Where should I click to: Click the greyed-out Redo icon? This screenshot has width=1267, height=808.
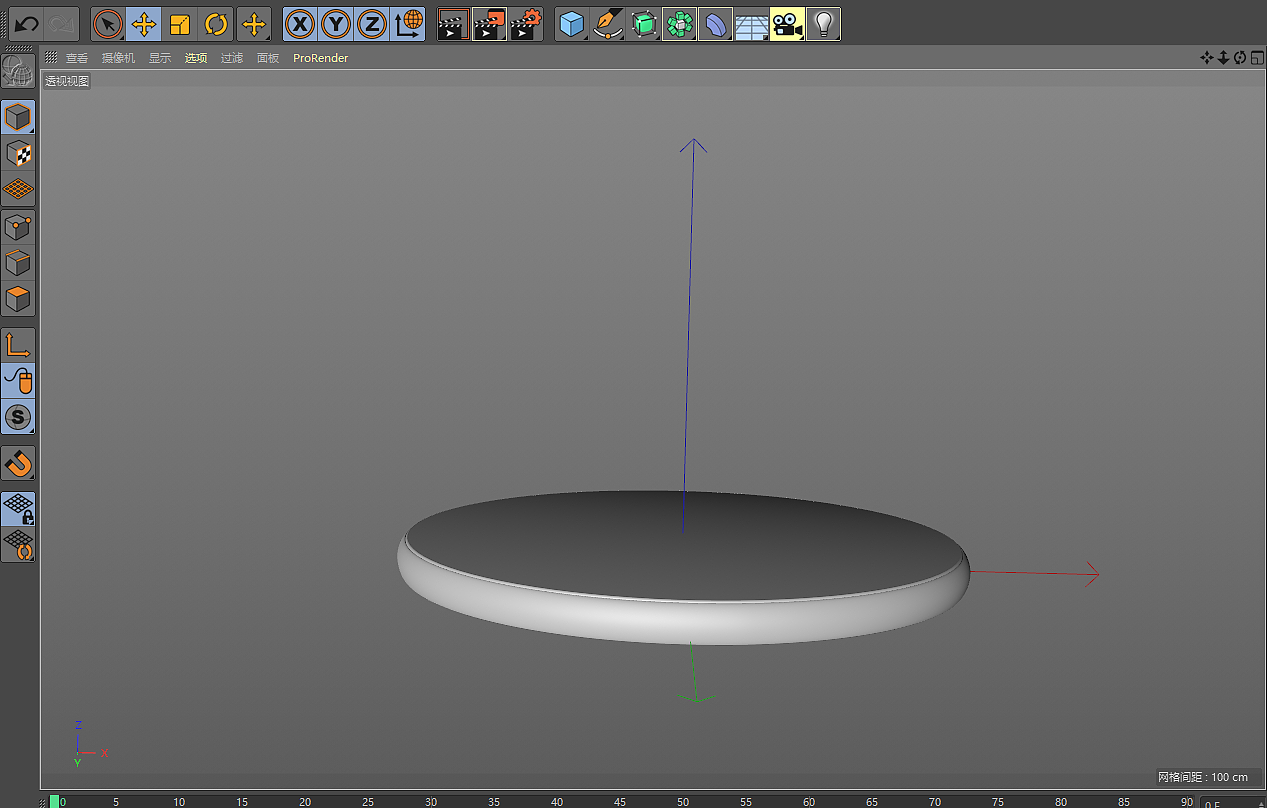tap(61, 24)
